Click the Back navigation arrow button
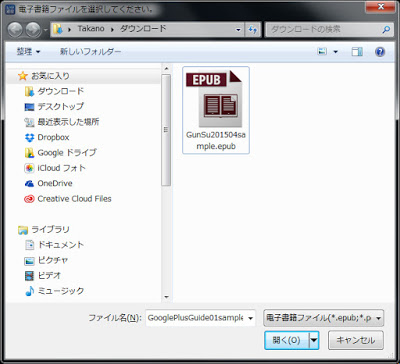 click(15, 29)
